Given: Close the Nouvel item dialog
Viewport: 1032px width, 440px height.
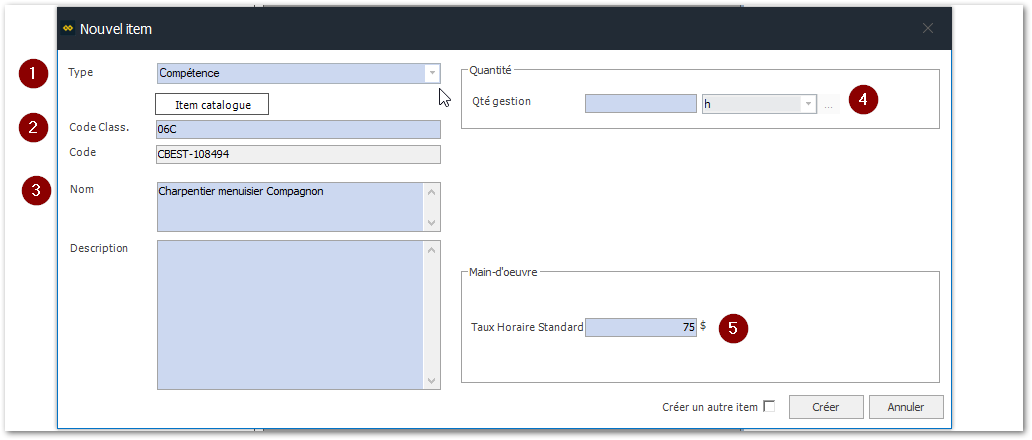Looking at the screenshot, I should tap(927, 29).
